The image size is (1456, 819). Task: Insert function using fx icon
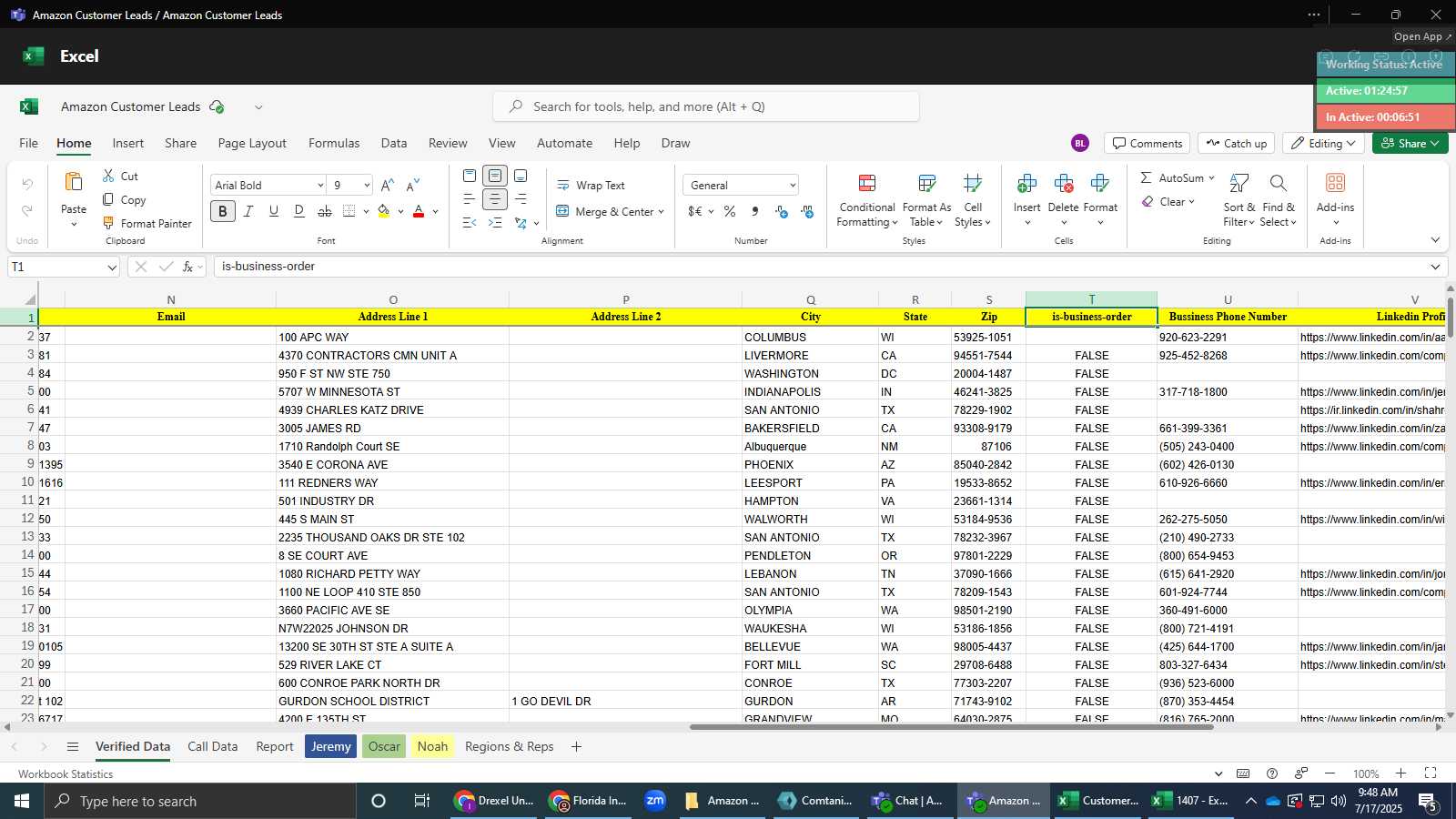[187, 267]
